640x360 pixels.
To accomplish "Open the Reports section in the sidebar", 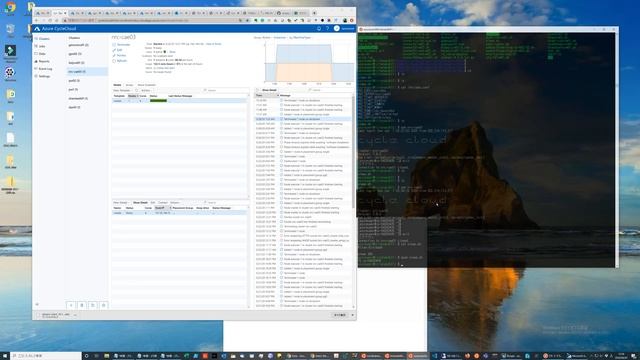I will coord(42,61).
